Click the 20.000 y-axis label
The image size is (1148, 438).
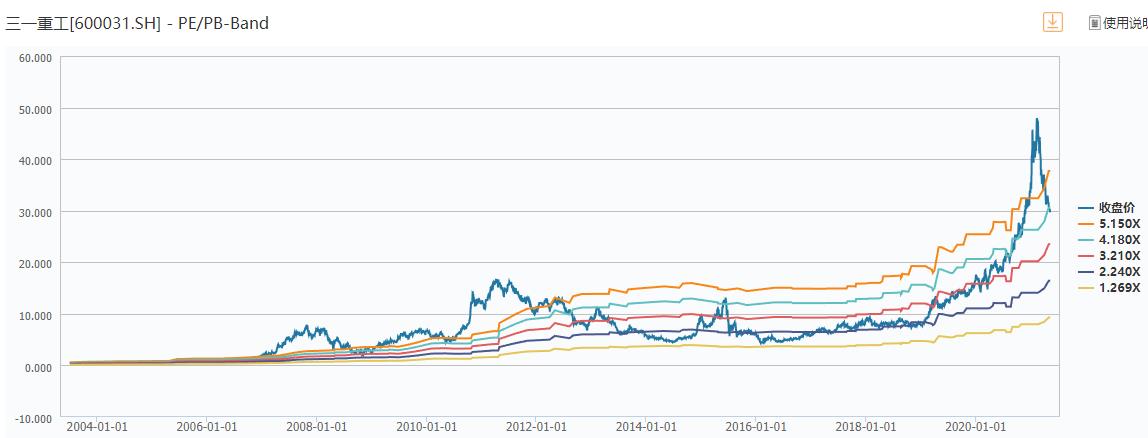click(x=36, y=263)
